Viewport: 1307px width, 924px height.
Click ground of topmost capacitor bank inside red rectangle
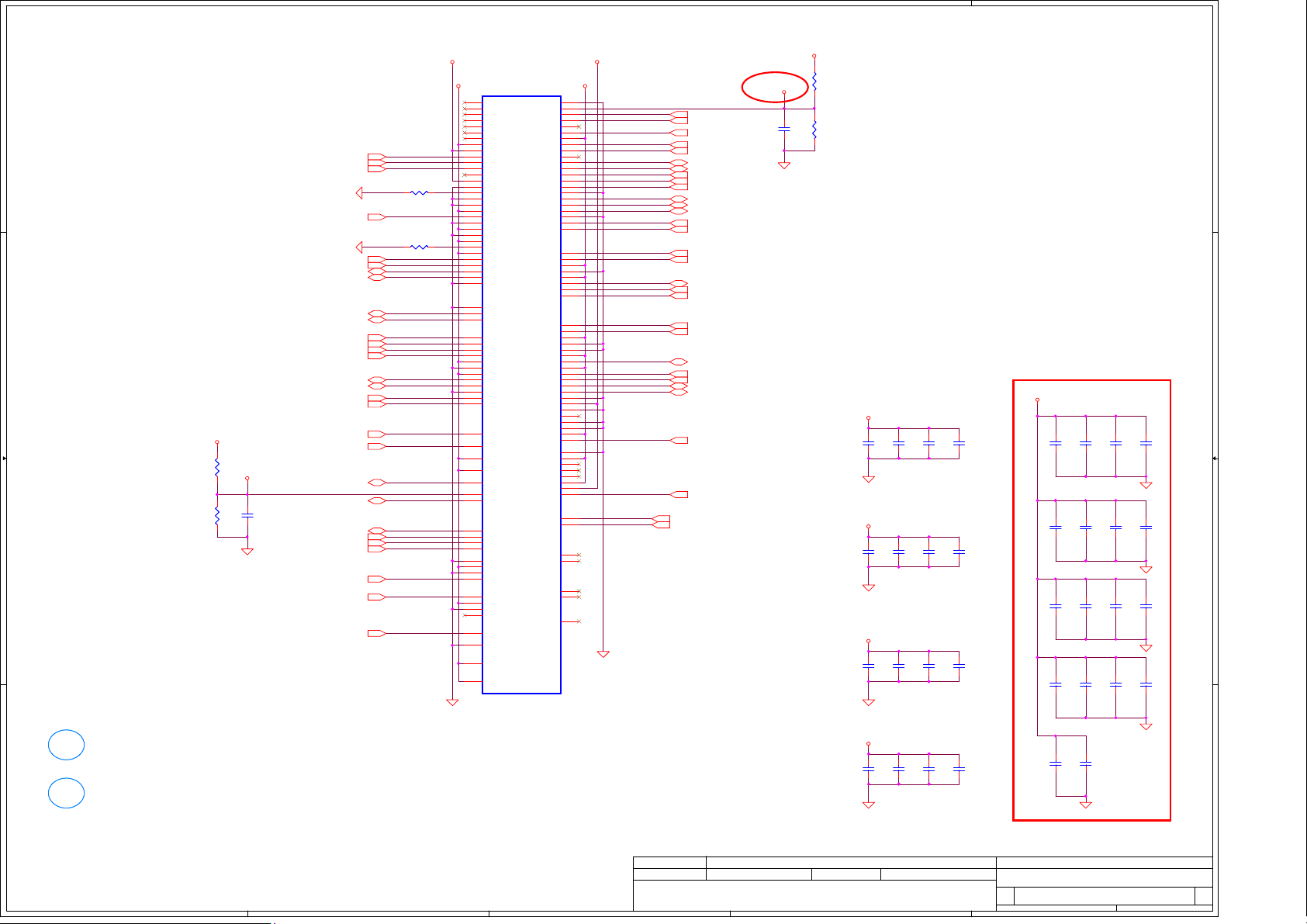(x=1146, y=485)
